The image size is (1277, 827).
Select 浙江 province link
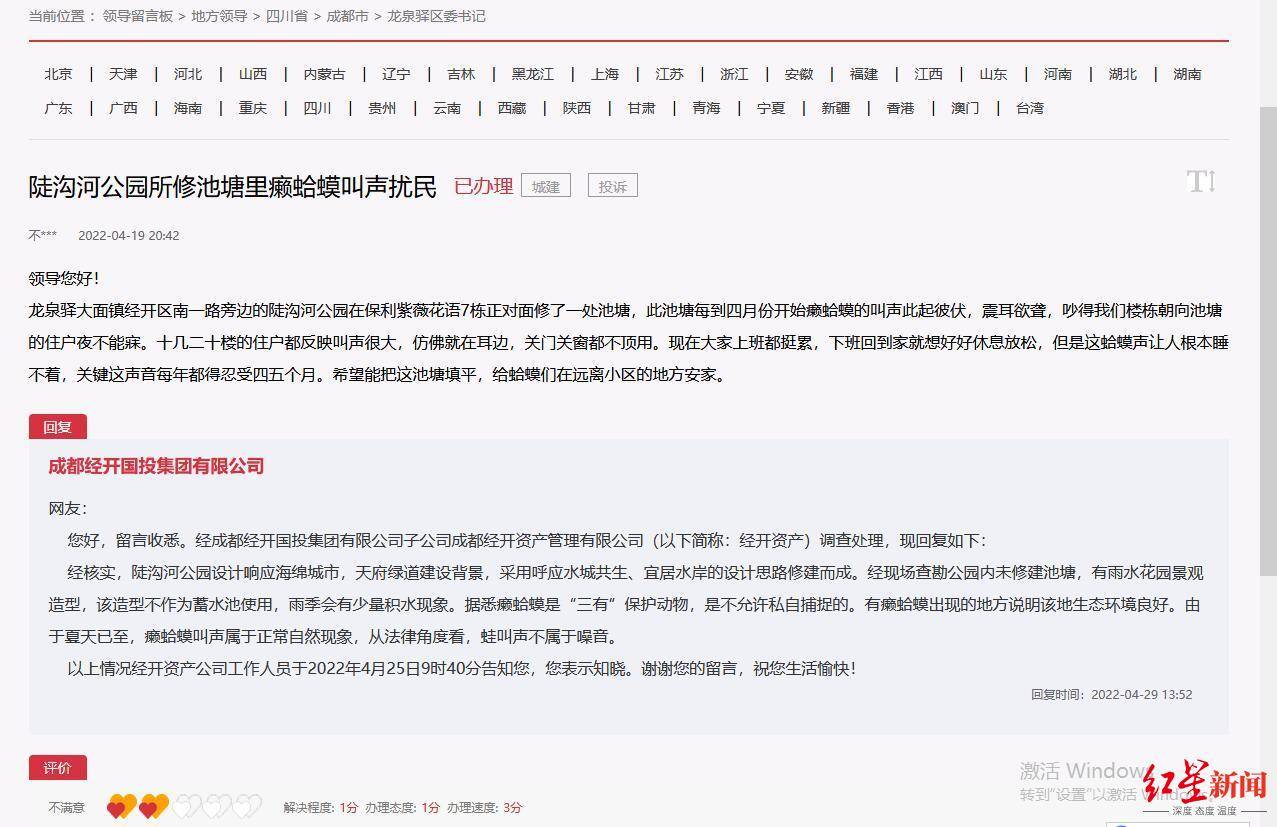(x=734, y=74)
